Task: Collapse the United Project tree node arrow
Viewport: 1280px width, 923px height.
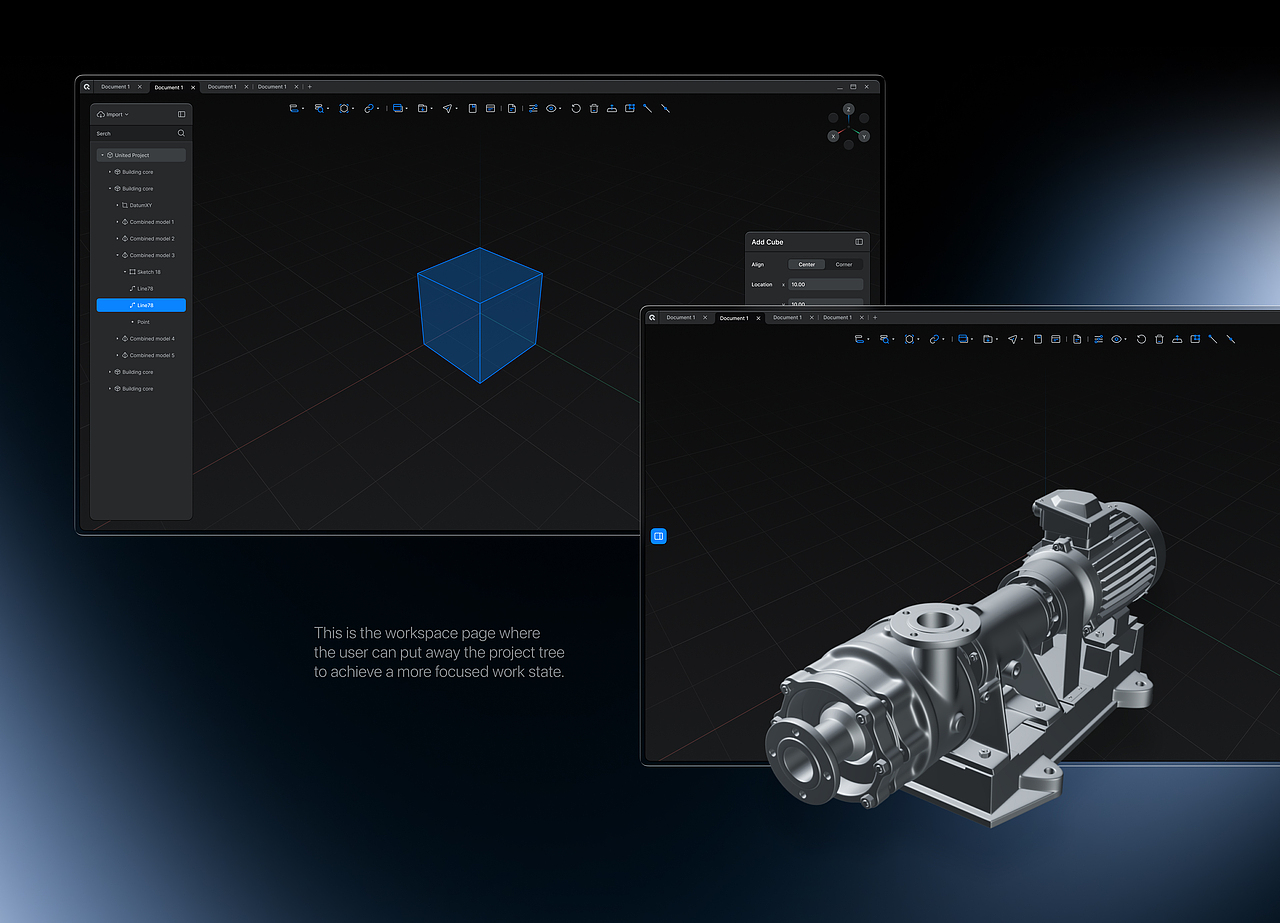Action: point(102,155)
